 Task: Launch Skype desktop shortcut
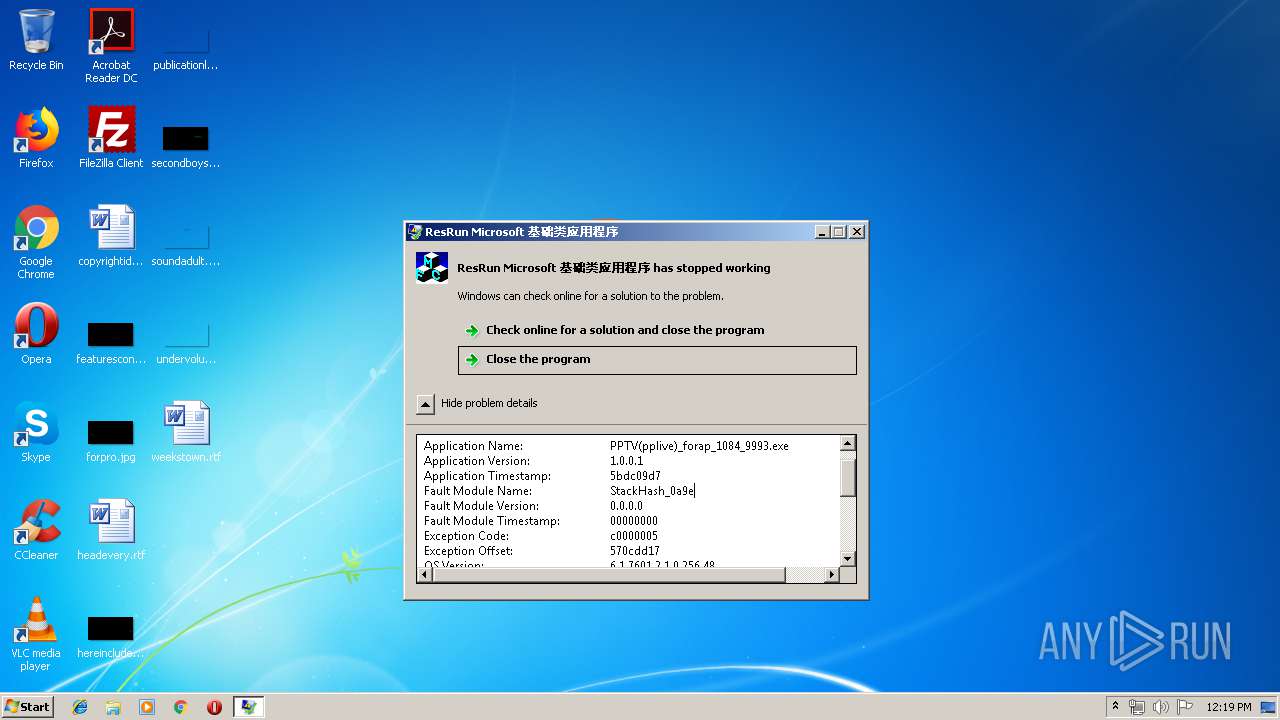(36, 432)
